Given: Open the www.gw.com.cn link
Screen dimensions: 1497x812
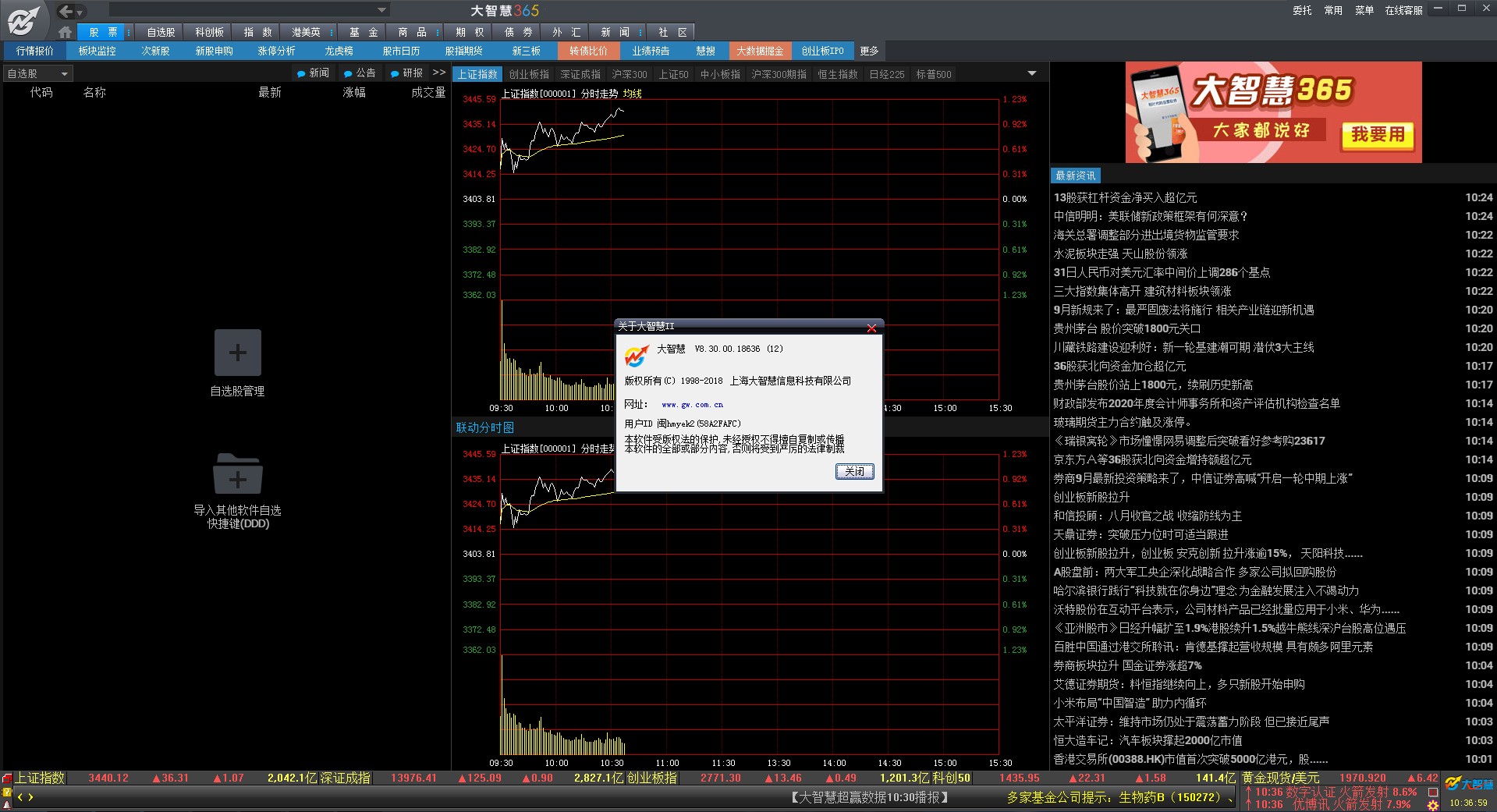Looking at the screenshot, I should tap(692, 405).
